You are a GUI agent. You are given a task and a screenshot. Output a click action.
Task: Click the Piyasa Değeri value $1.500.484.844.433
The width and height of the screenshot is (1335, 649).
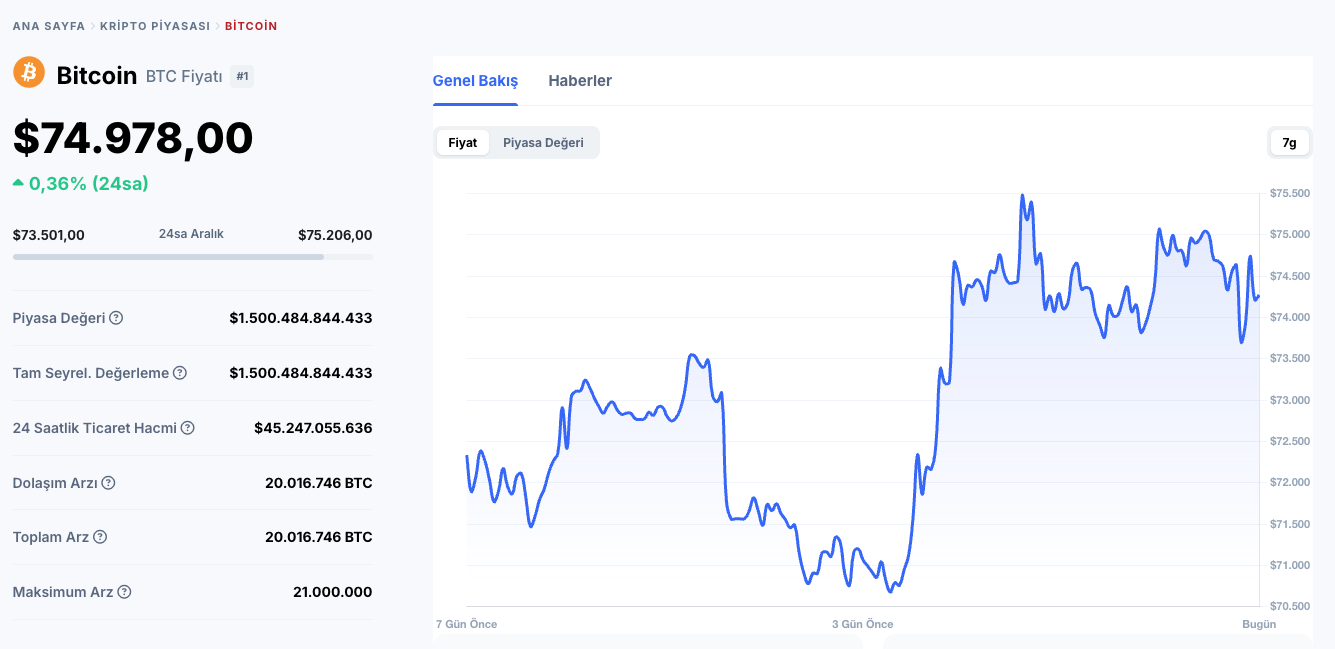[301, 318]
